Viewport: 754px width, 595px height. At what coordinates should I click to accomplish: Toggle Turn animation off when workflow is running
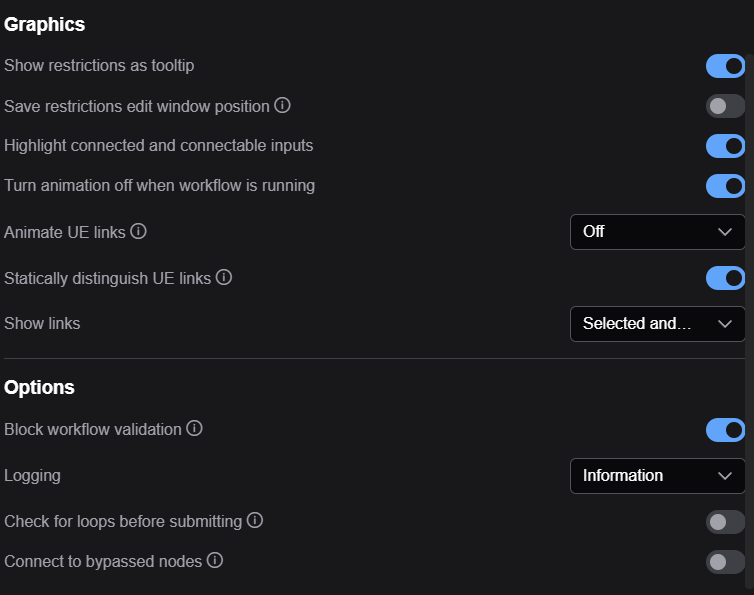725,186
